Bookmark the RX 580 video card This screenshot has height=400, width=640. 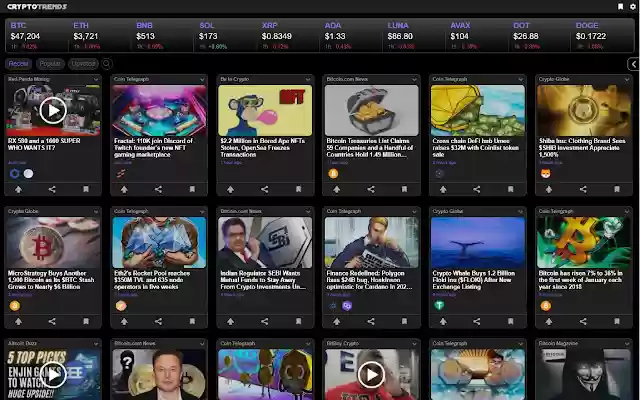[86, 189]
